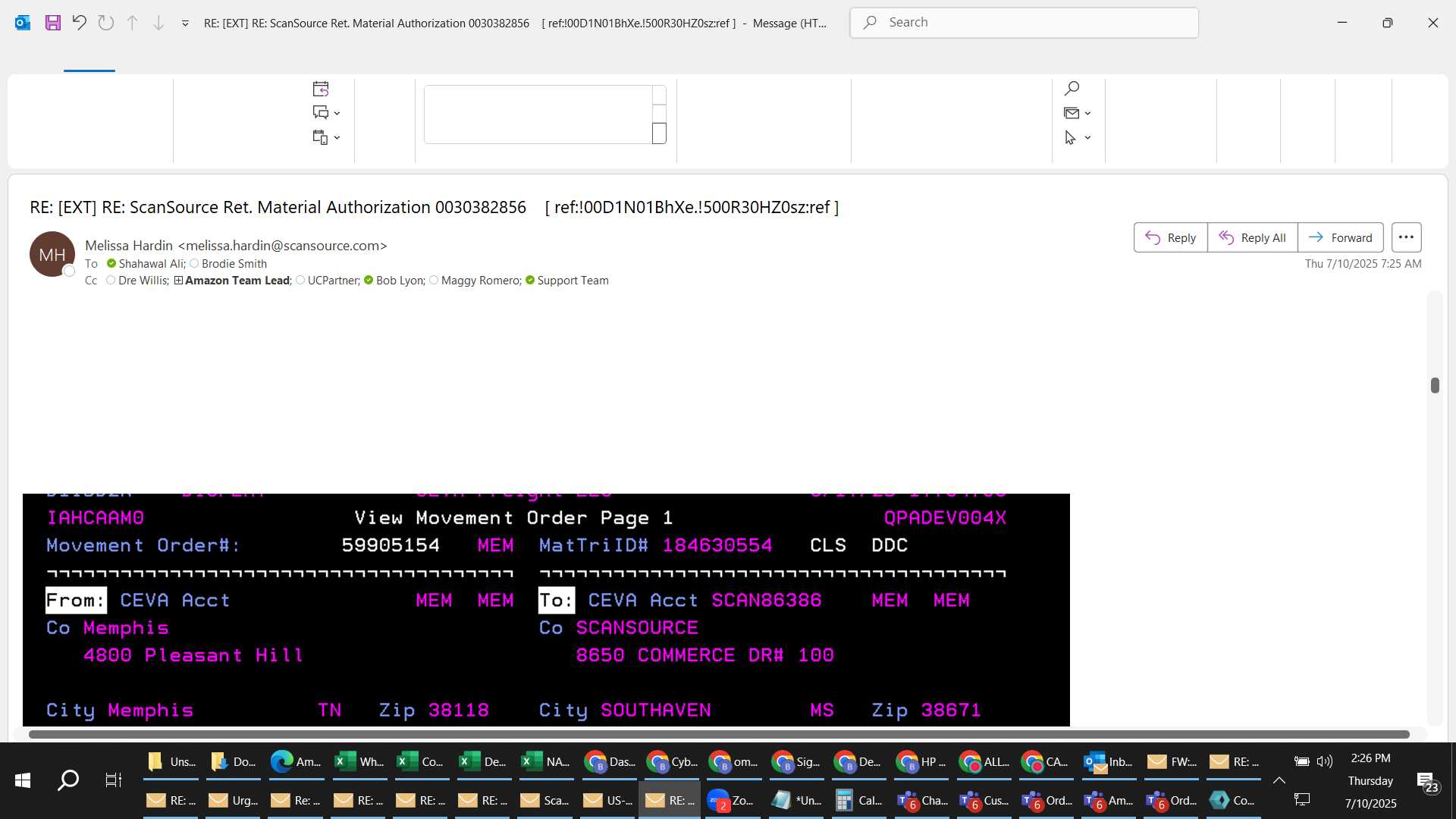Switch to Chrome window 'Cyb...' in taskbar

click(x=672, y=761)
